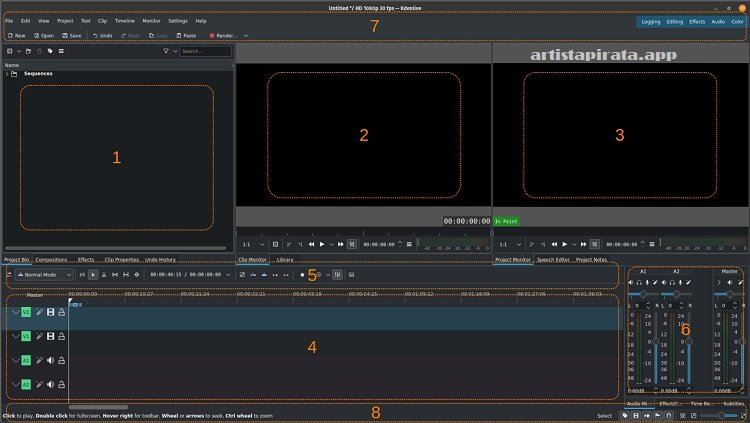Open the timeline timecode format dropdown
The width and height of the screenshot is (750, 423).
(x=228, y=275)
